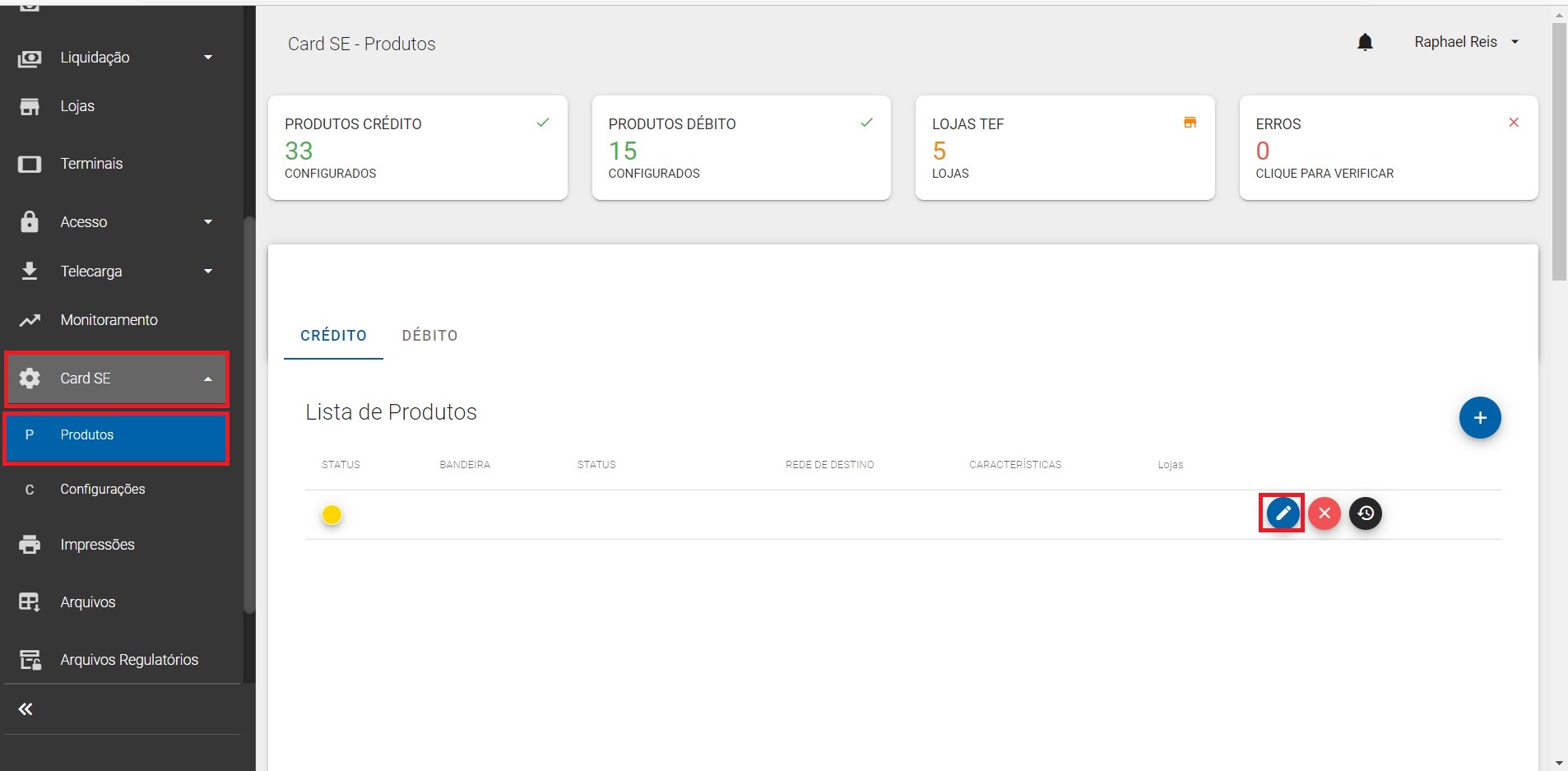
Task: Click the red X delete product icon
Action: (x=1324, y=513)
